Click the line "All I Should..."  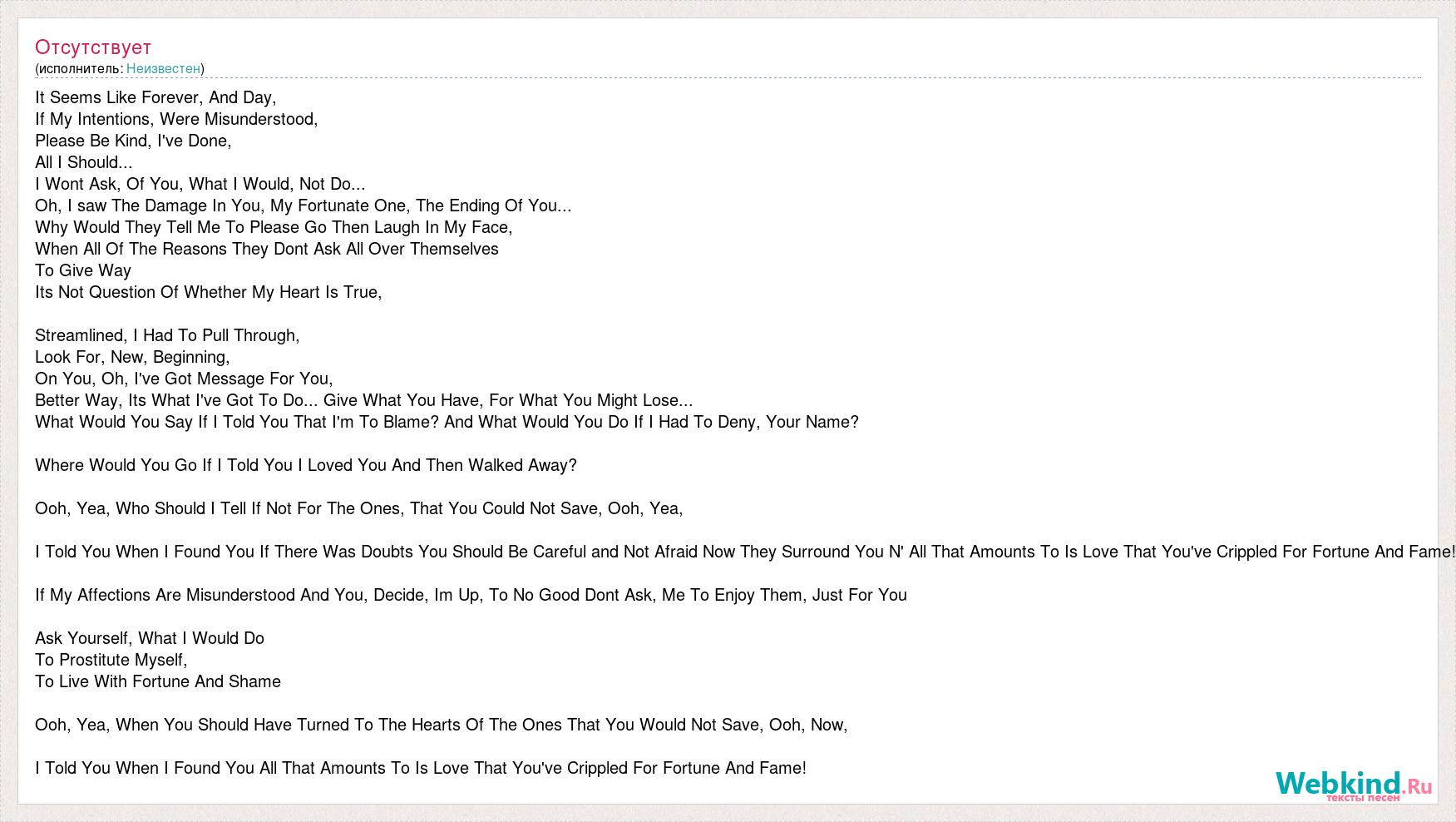(84, 162)
